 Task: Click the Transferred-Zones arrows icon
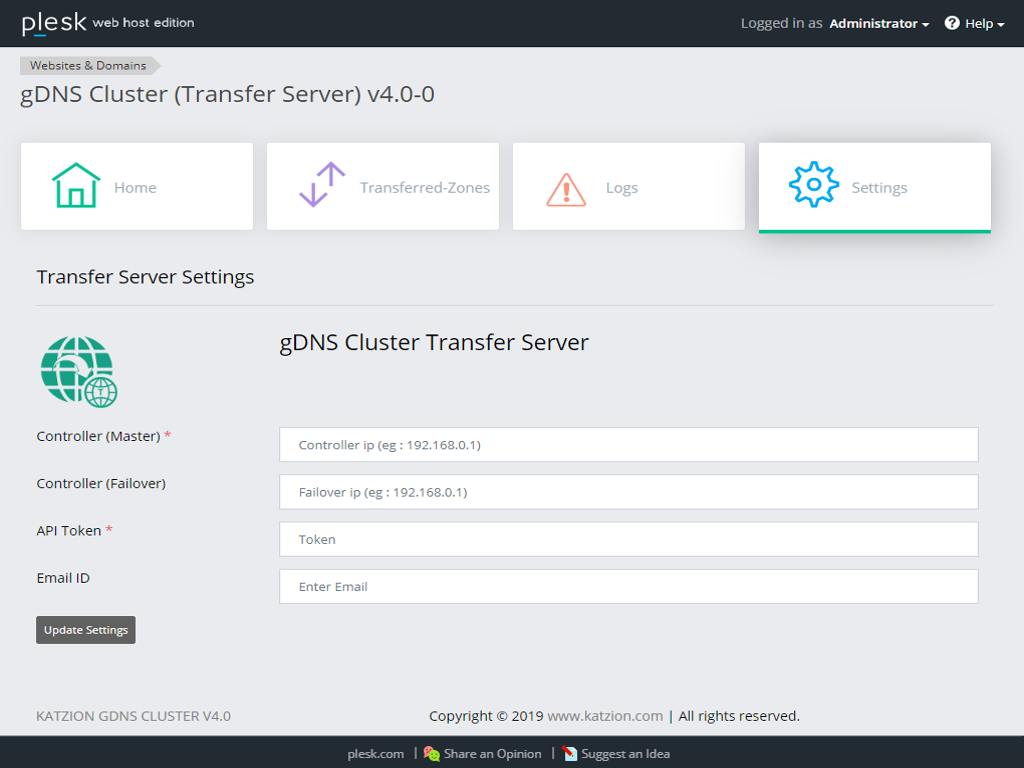(322, 186)
